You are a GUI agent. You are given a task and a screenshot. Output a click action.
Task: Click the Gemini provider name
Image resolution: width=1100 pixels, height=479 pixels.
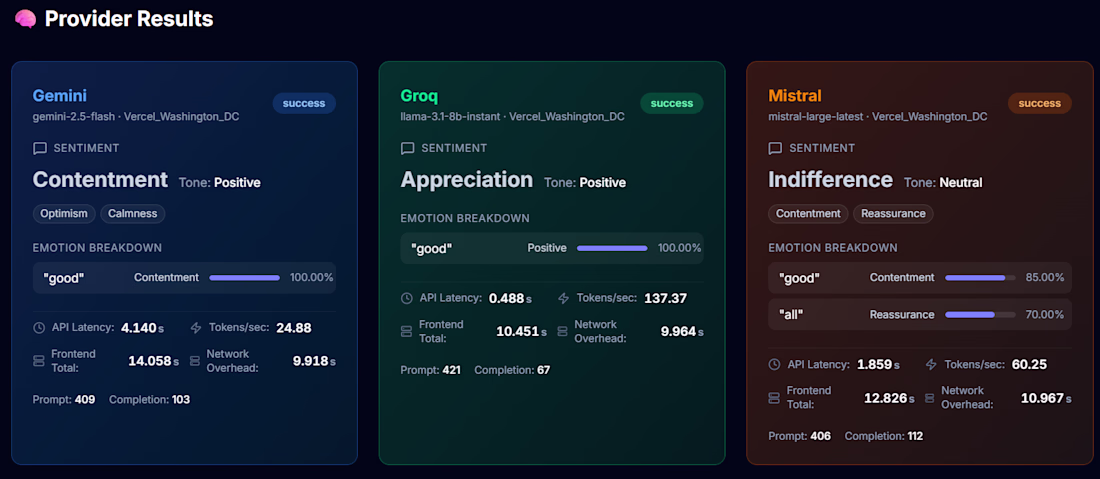point(60,95)
